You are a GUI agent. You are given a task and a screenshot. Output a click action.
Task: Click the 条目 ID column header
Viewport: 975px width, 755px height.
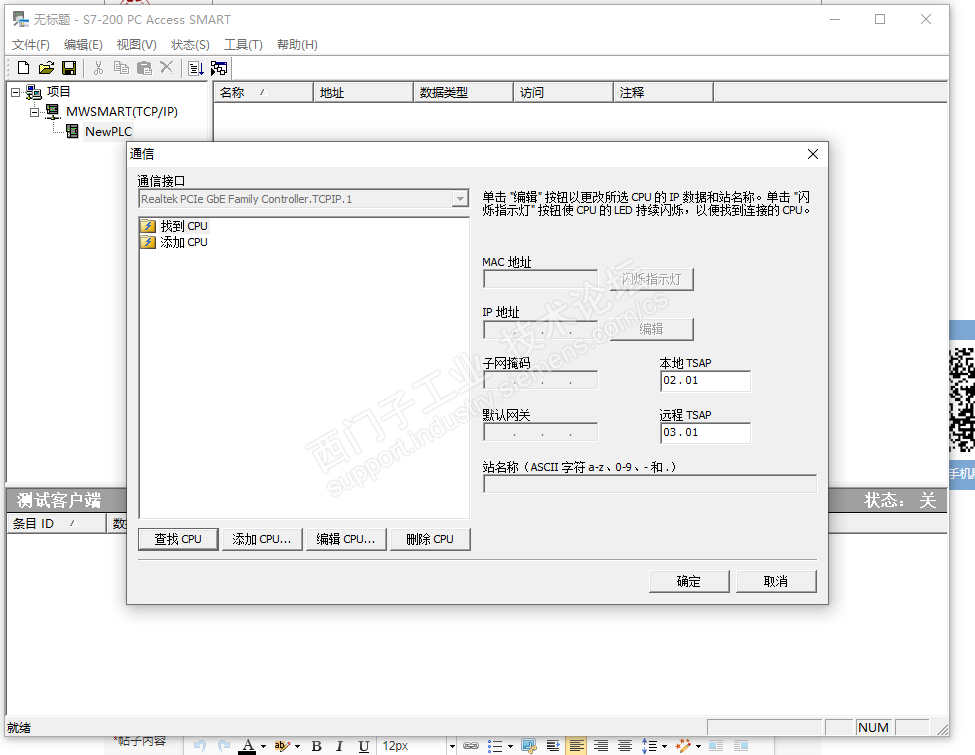(56, 524)
